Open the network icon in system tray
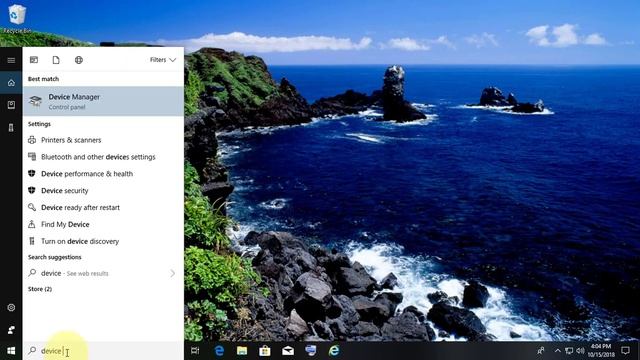The width and height of the screenshot is (640, 360). tap(569, 351)
